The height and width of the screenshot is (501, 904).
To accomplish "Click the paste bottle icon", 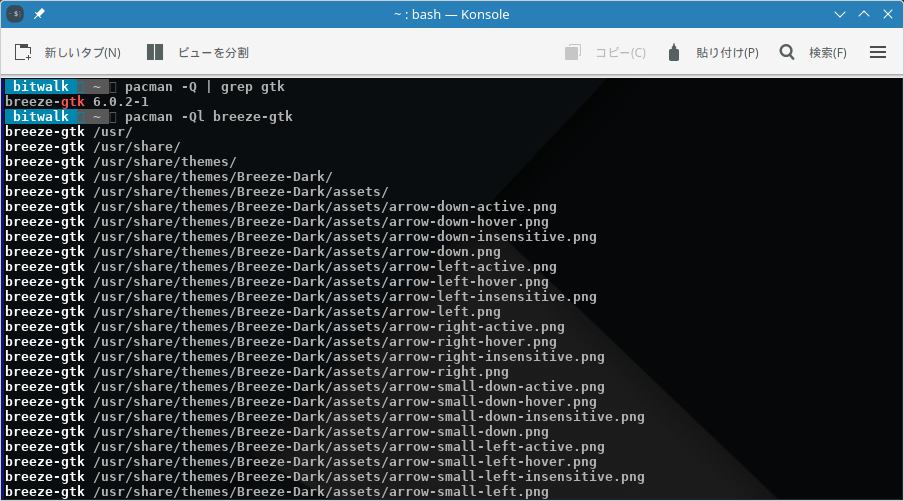I will [673, 52].
